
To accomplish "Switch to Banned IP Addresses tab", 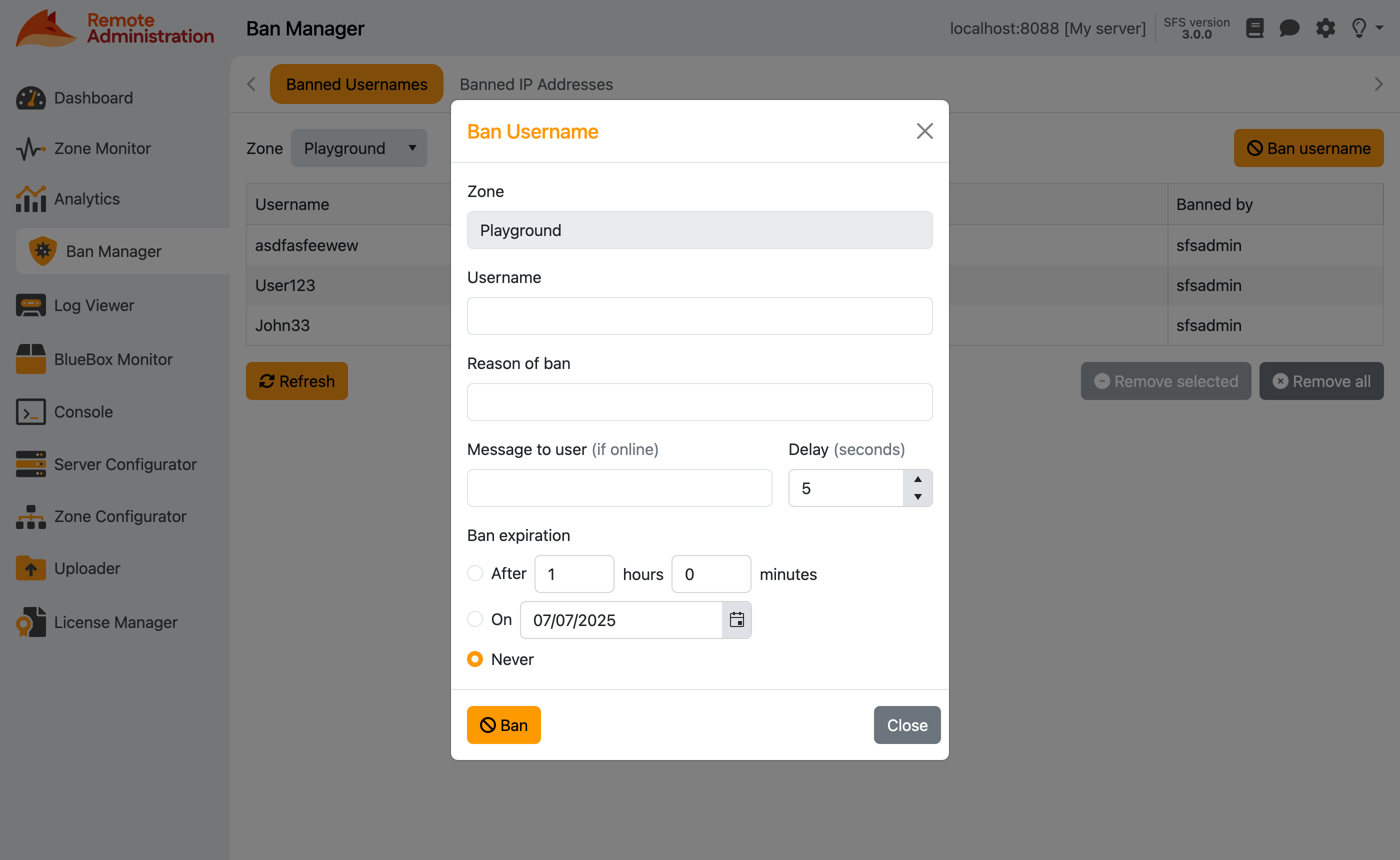I will click(535, 84).
